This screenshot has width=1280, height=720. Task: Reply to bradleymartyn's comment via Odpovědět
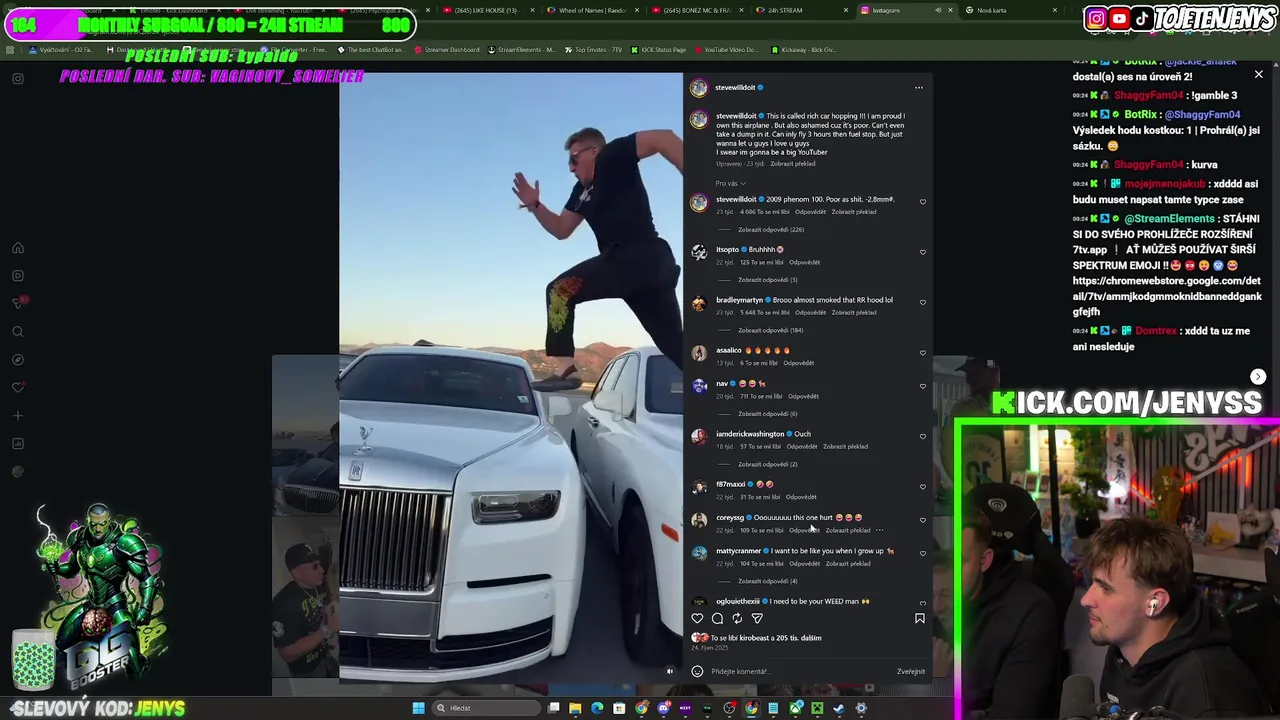(x=810, y=312)
